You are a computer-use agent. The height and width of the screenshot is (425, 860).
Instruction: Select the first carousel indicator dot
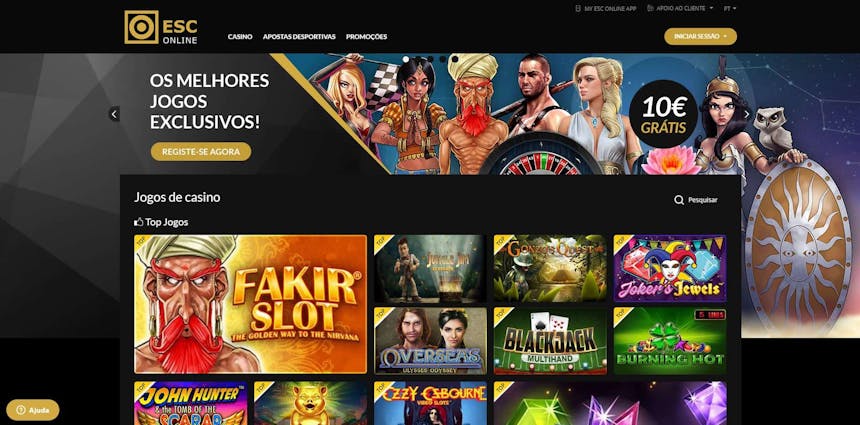coord(406,59)
